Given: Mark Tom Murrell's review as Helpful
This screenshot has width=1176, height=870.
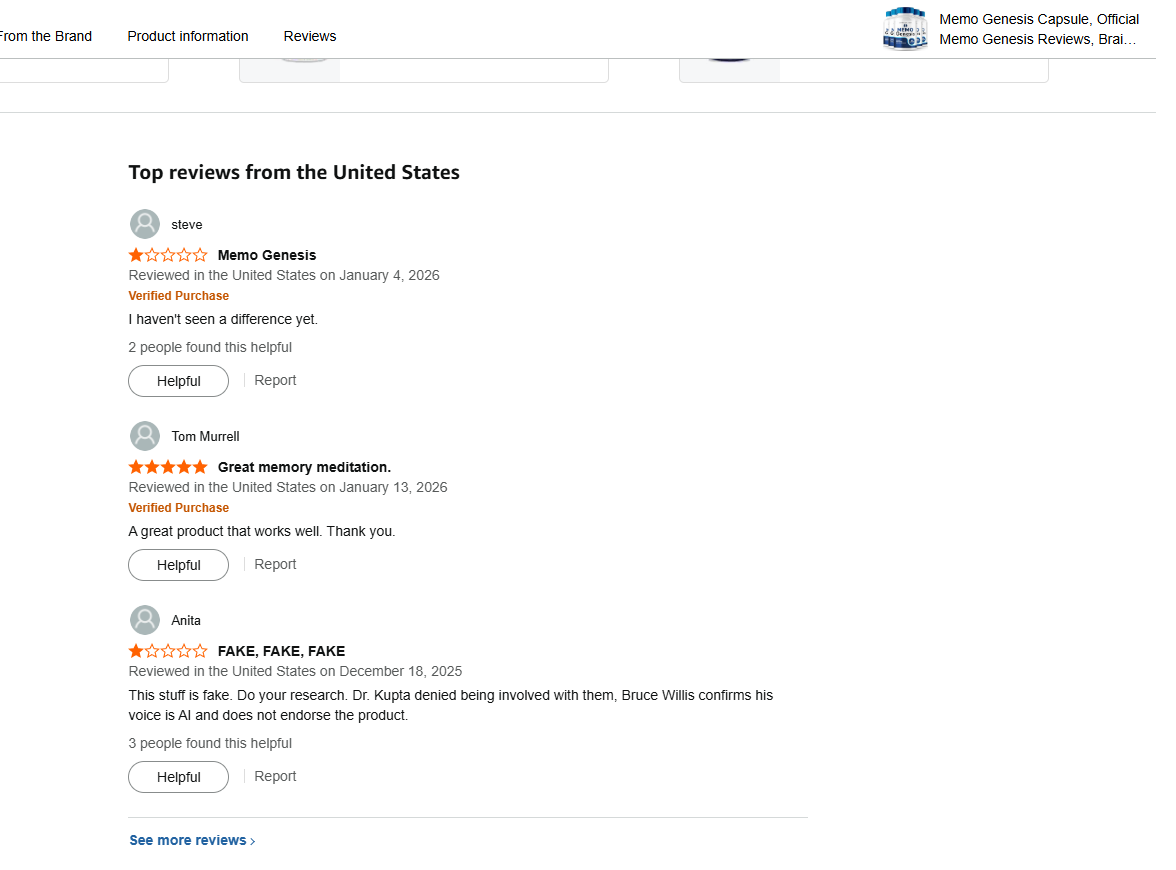Looking at the screenshot, I should point(178,565).
